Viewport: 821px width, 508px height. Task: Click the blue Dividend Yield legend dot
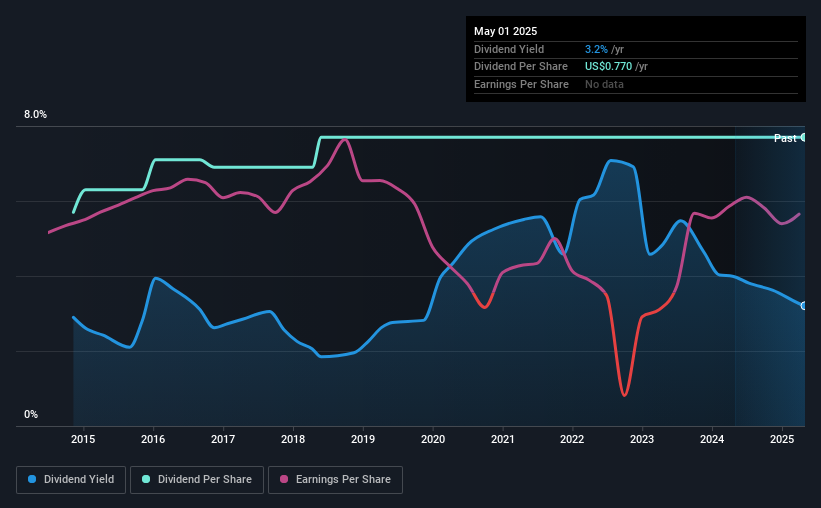32,479
